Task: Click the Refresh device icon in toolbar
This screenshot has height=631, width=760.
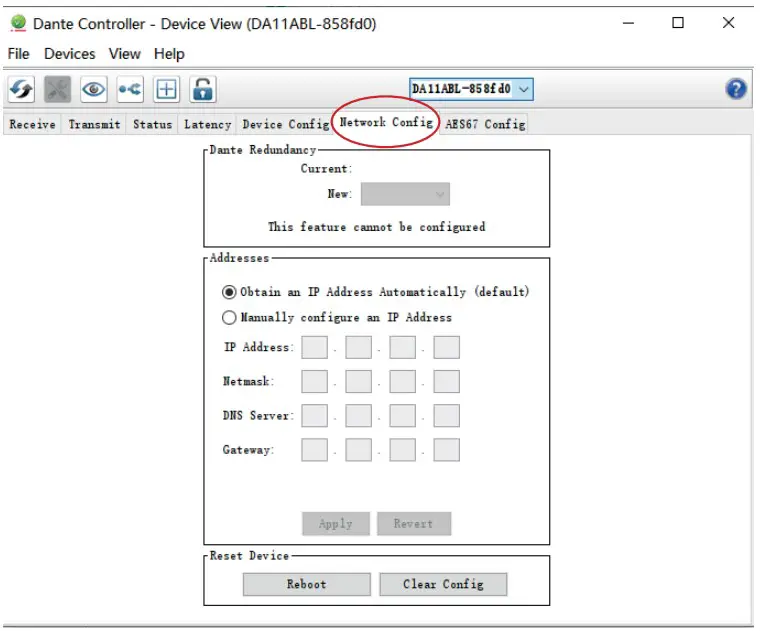Action: click(x=21, y=89)
